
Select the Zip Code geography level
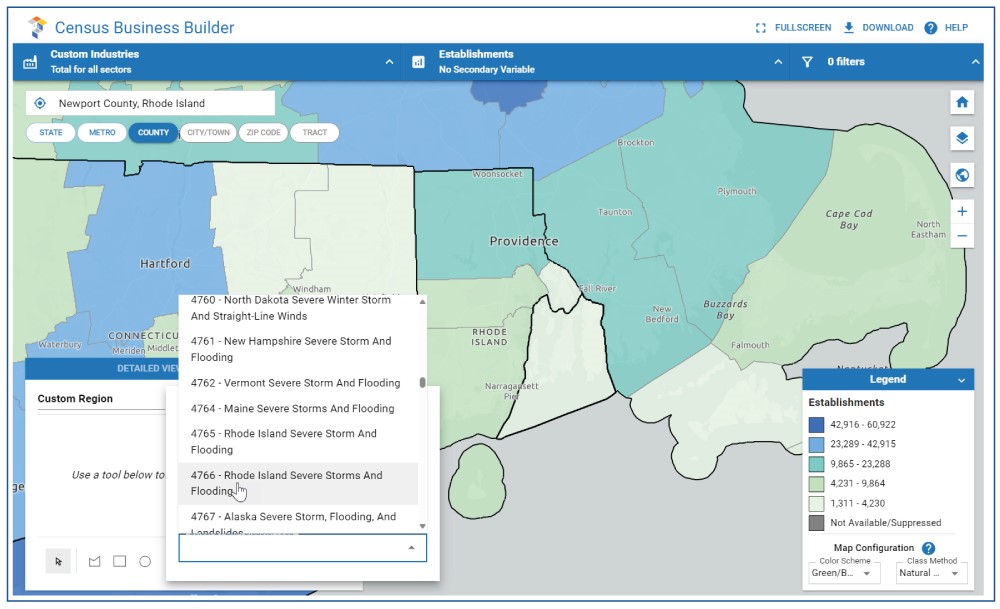[263, 133]
